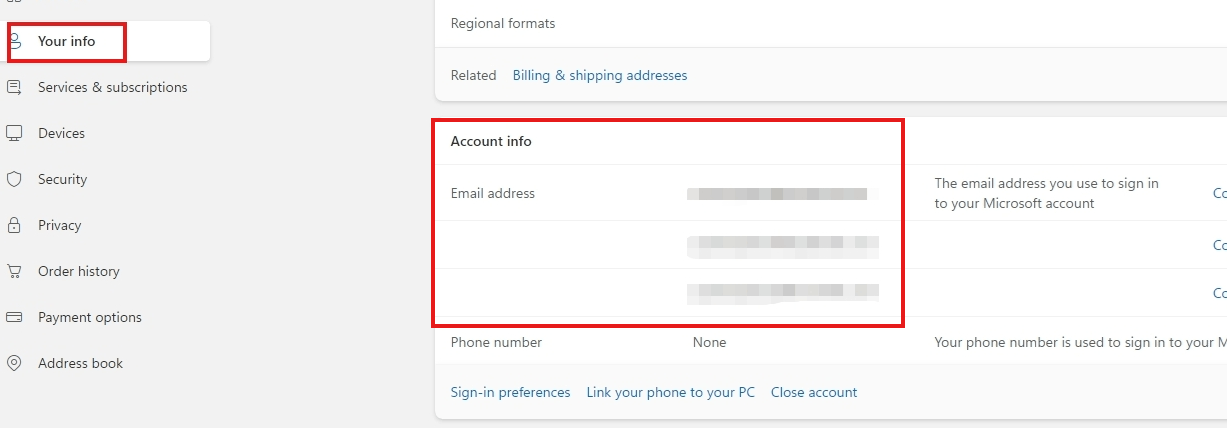Open Security settings page
This screenshot has width=1227, height=428.
pyautogui.click(x=62, y=179)
